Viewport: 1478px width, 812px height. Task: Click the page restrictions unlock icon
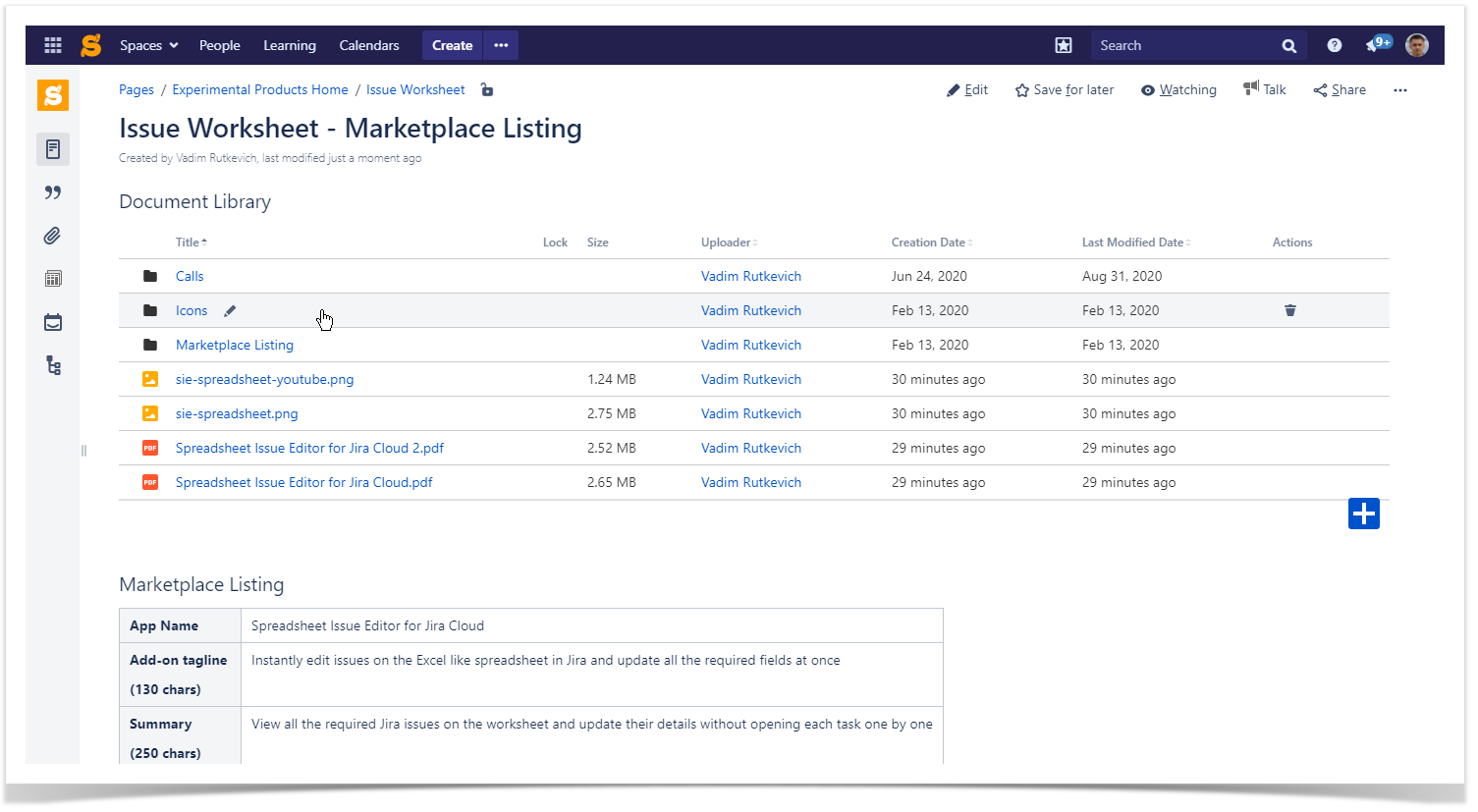[x=487, y=89]
